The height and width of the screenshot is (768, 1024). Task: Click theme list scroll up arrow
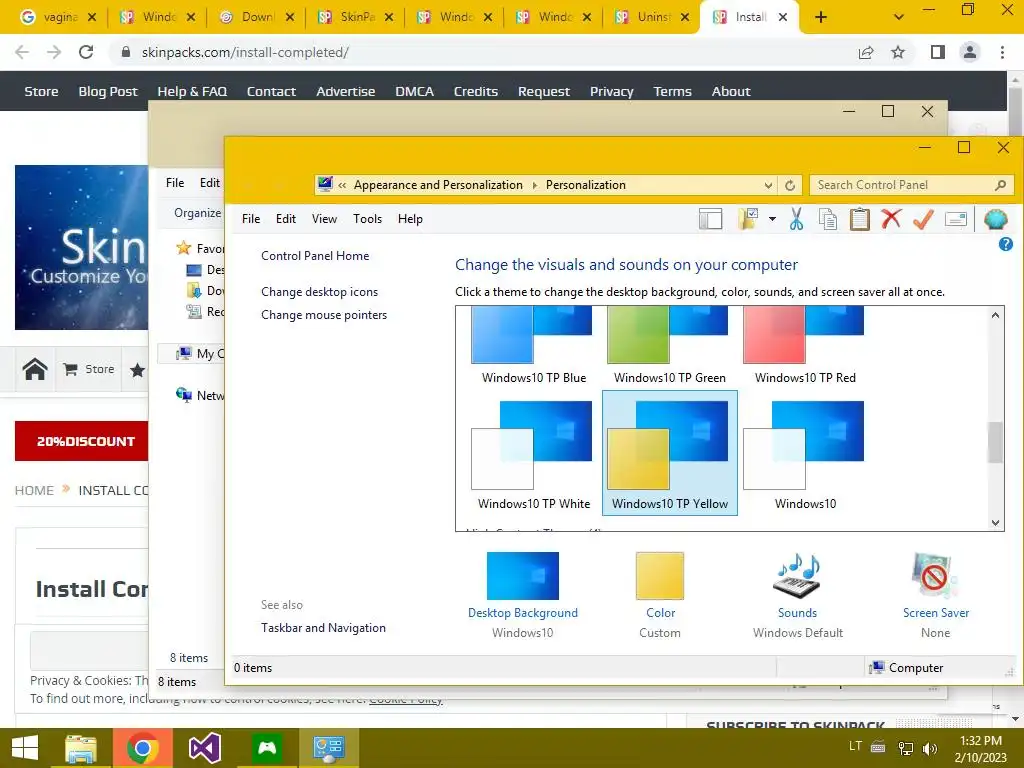tap(995, 315)
